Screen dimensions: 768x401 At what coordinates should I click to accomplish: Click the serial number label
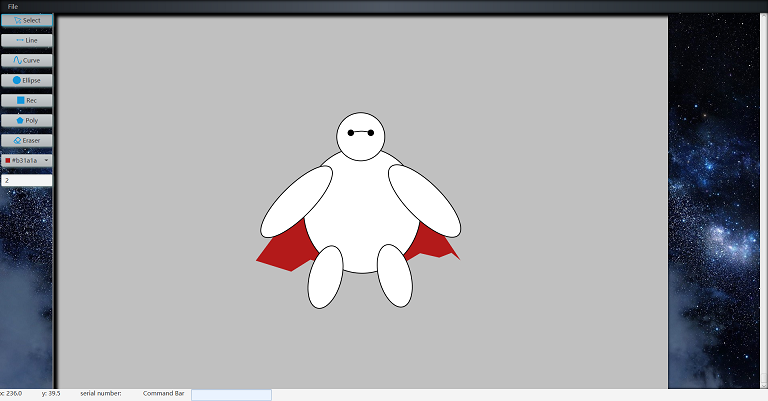point(101,393)
